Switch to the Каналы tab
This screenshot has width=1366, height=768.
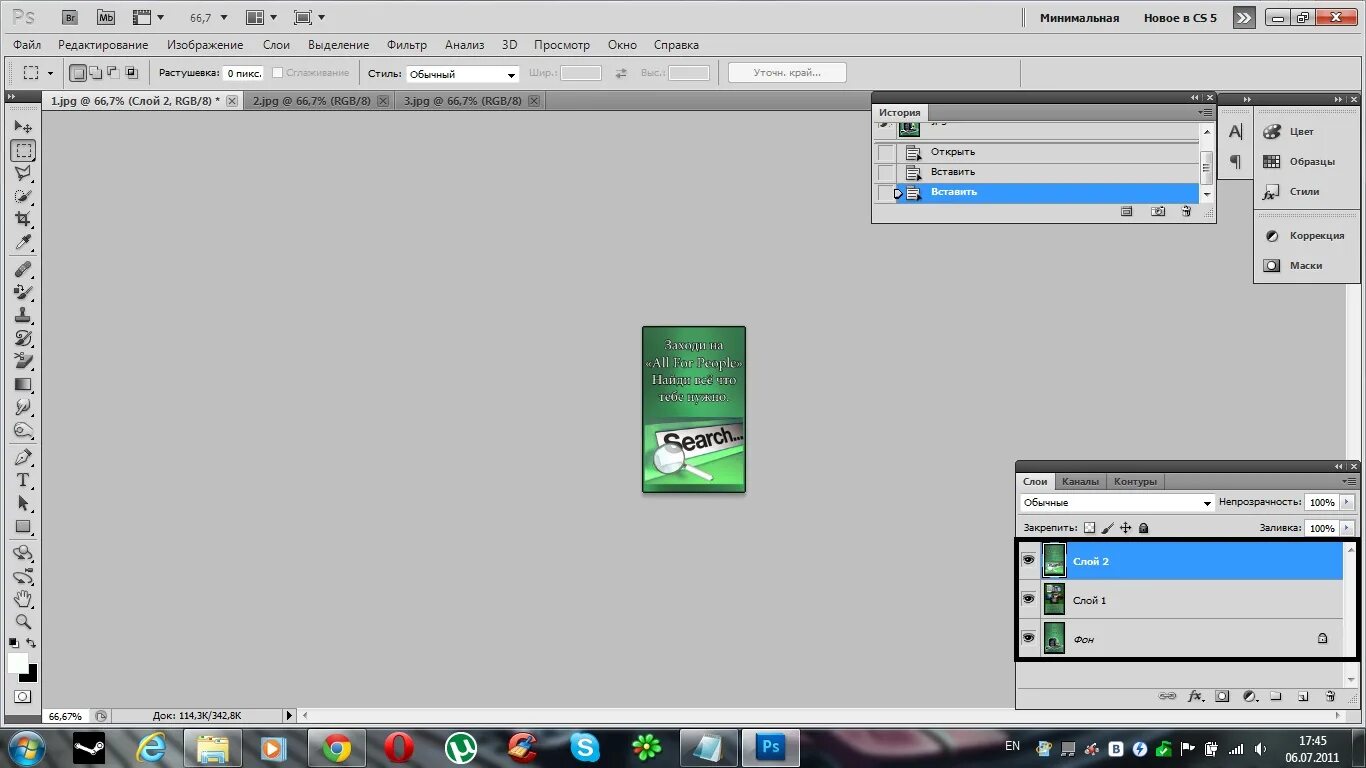tap(1080, 482)
